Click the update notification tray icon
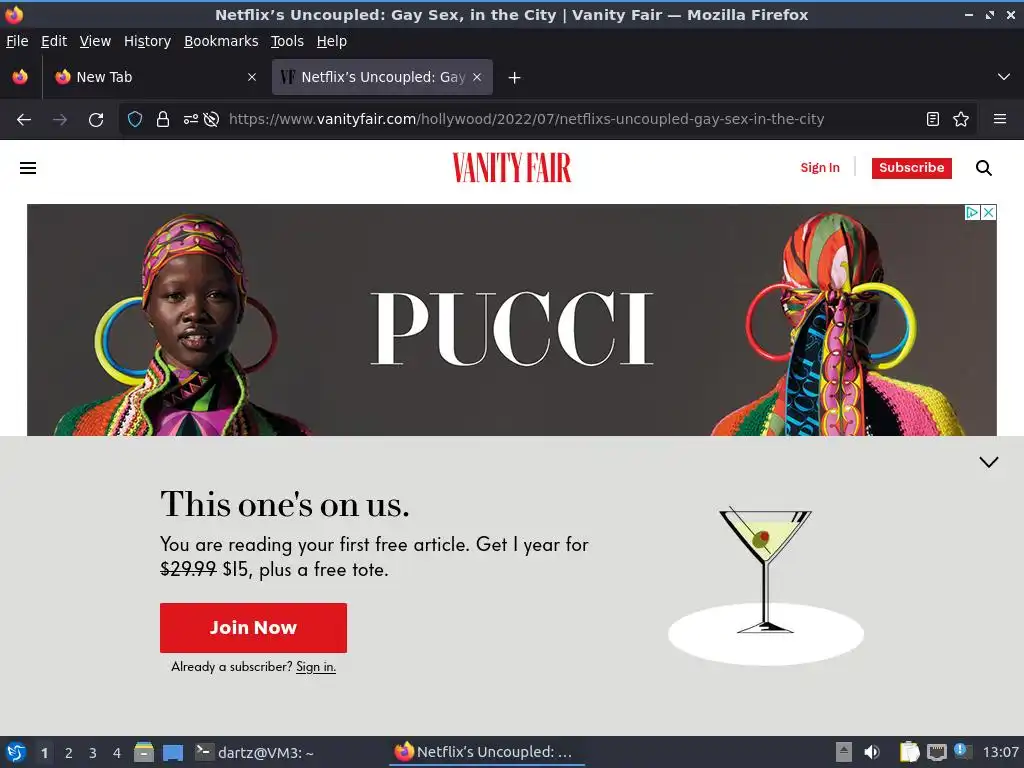This screenshot has width=1024, height=768. pyautogui.click(x=963, y=751)
